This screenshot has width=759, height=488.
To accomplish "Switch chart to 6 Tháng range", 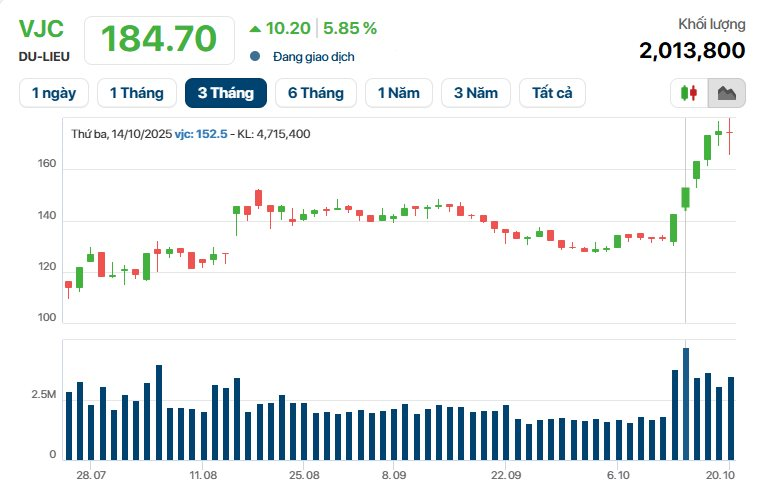I will click(x=315, y=93).
